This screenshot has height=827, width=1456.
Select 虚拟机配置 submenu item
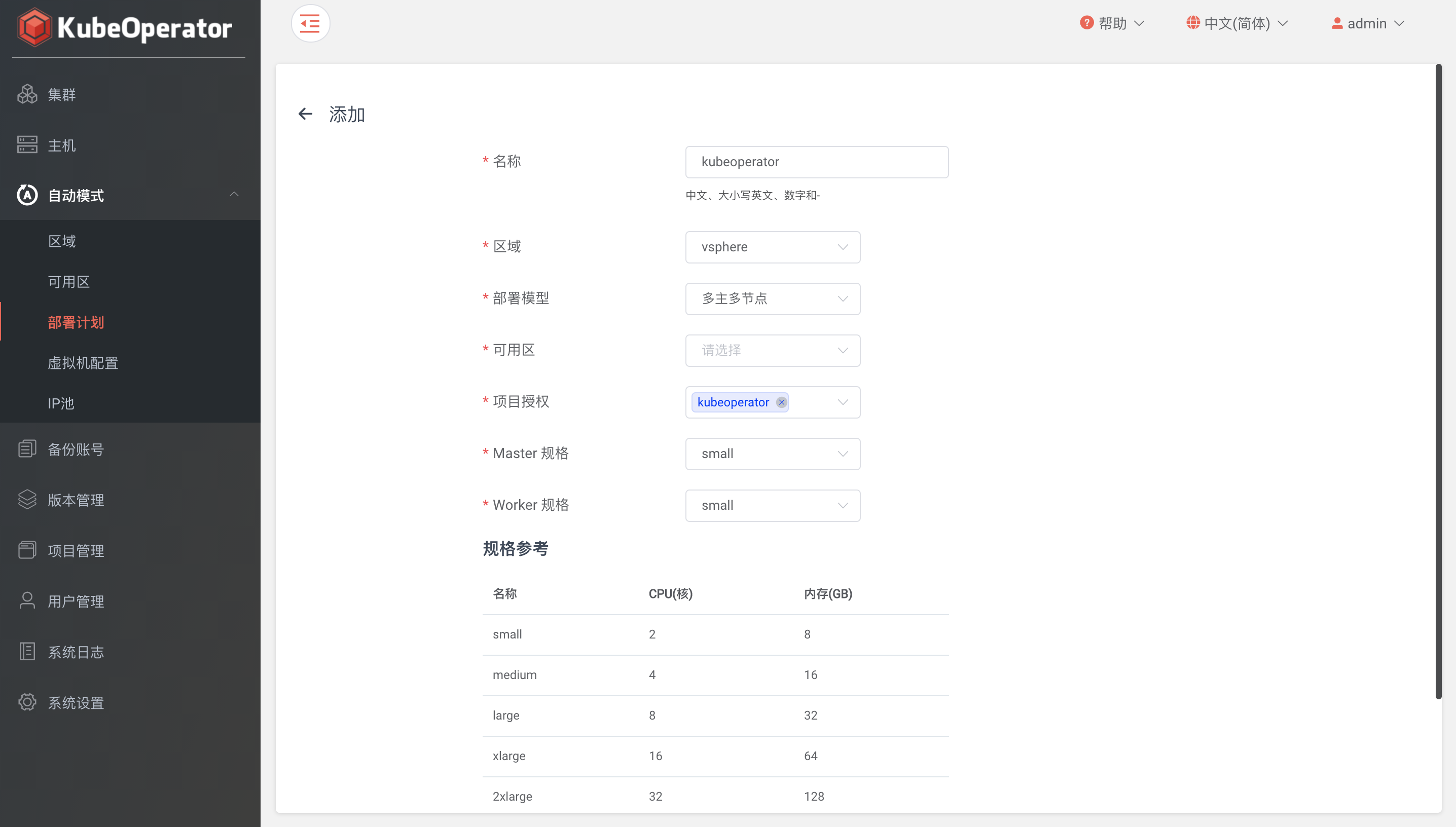tap(83, 363)
